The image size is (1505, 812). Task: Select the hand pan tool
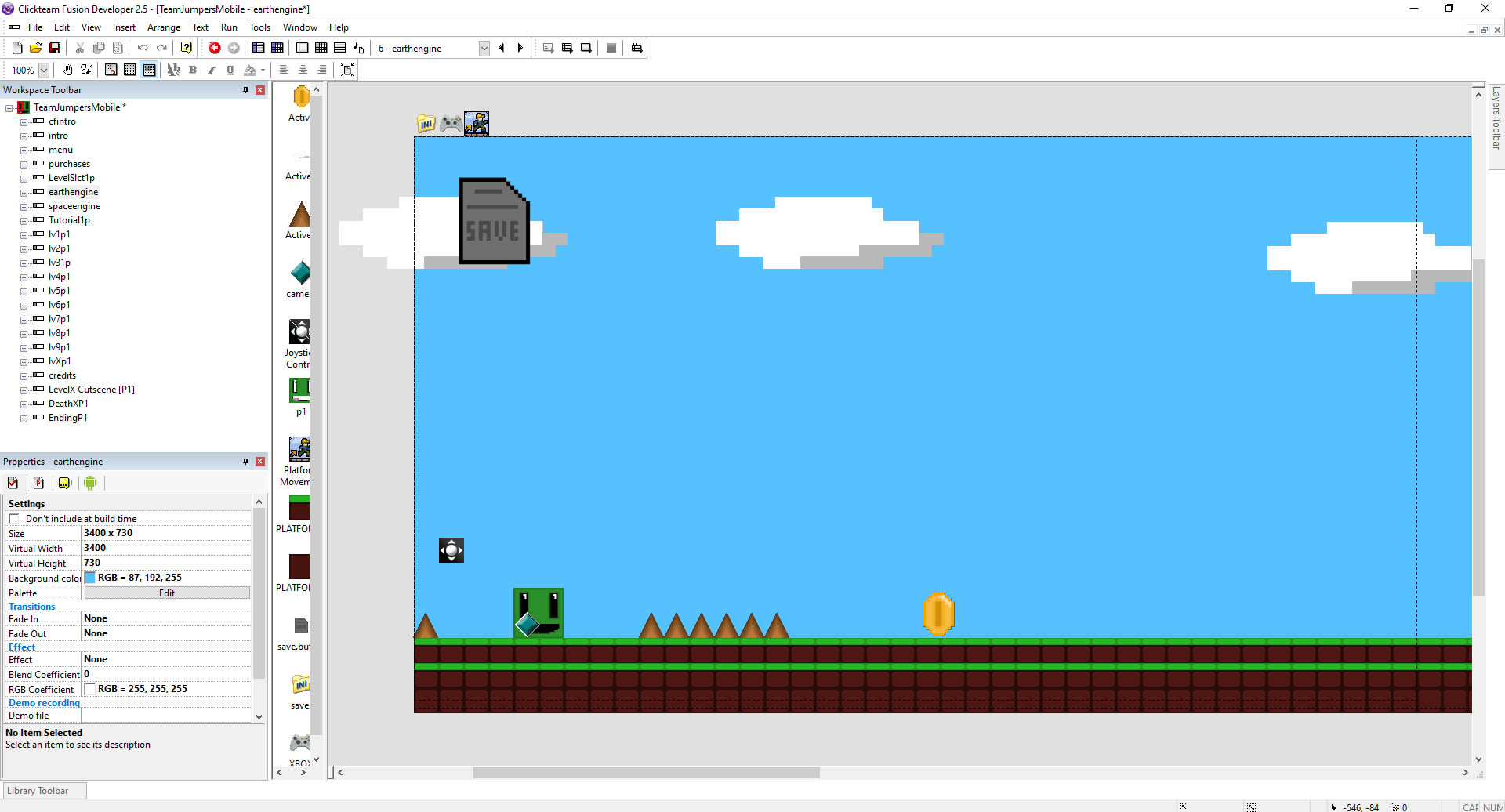pyautogui.click(x=68, y=70)
